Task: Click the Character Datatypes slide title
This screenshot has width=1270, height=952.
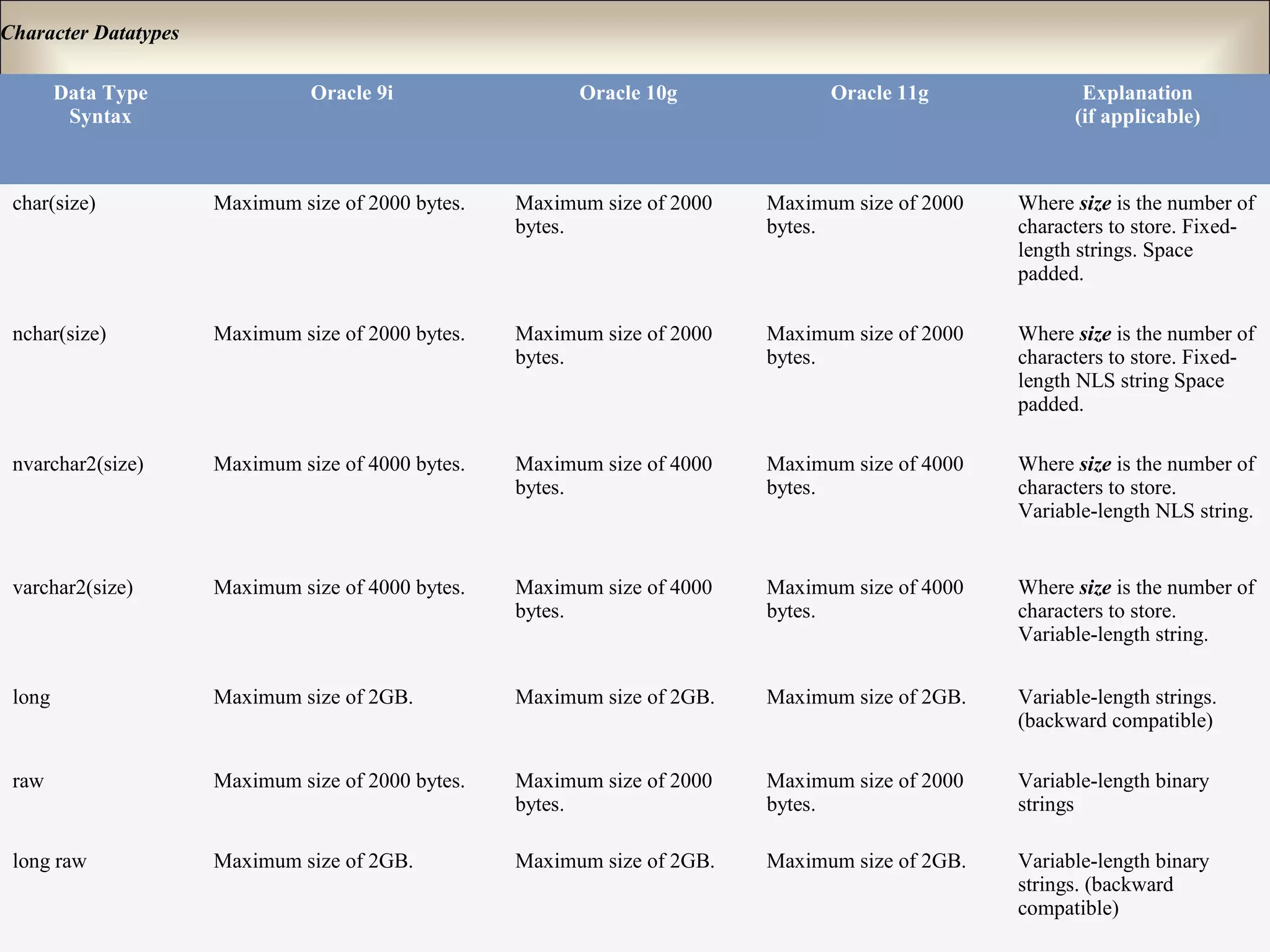Action: [x=90, y=33]
